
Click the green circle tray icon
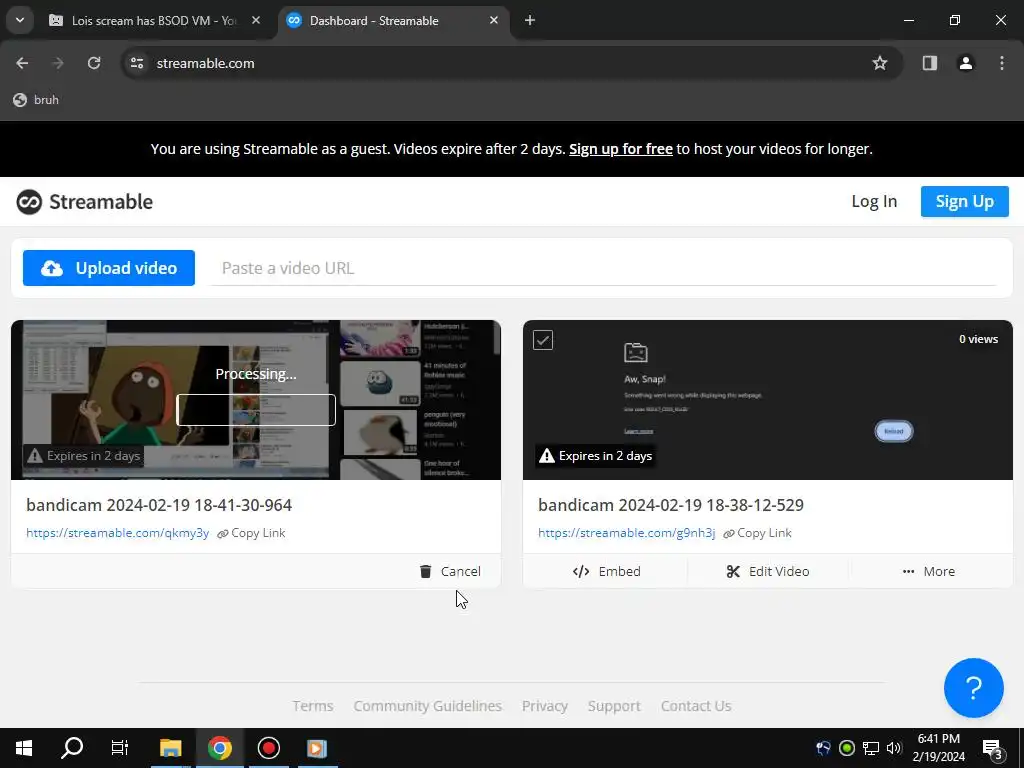coord(846,748)
